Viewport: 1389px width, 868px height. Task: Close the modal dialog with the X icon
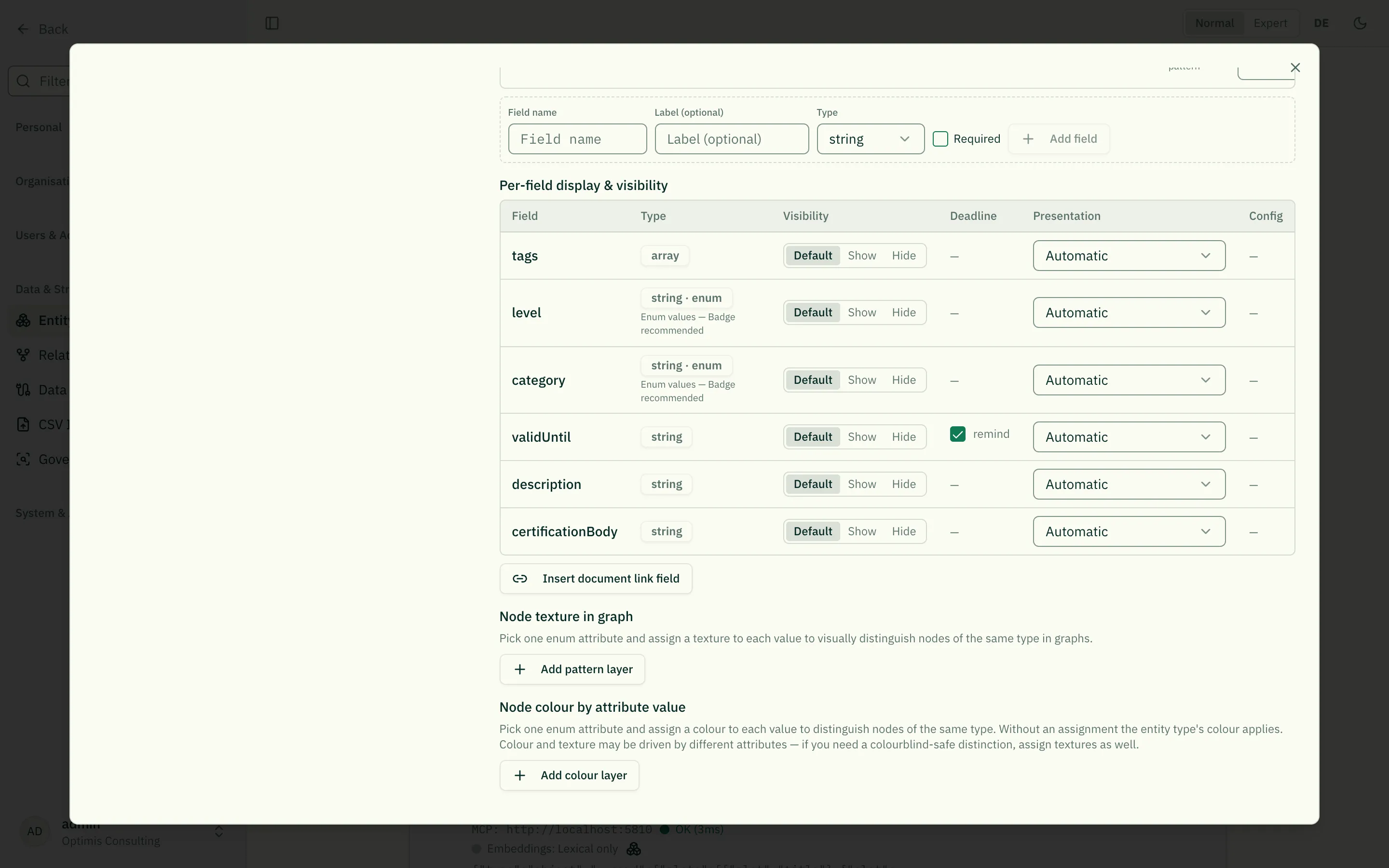[1295, 68]
